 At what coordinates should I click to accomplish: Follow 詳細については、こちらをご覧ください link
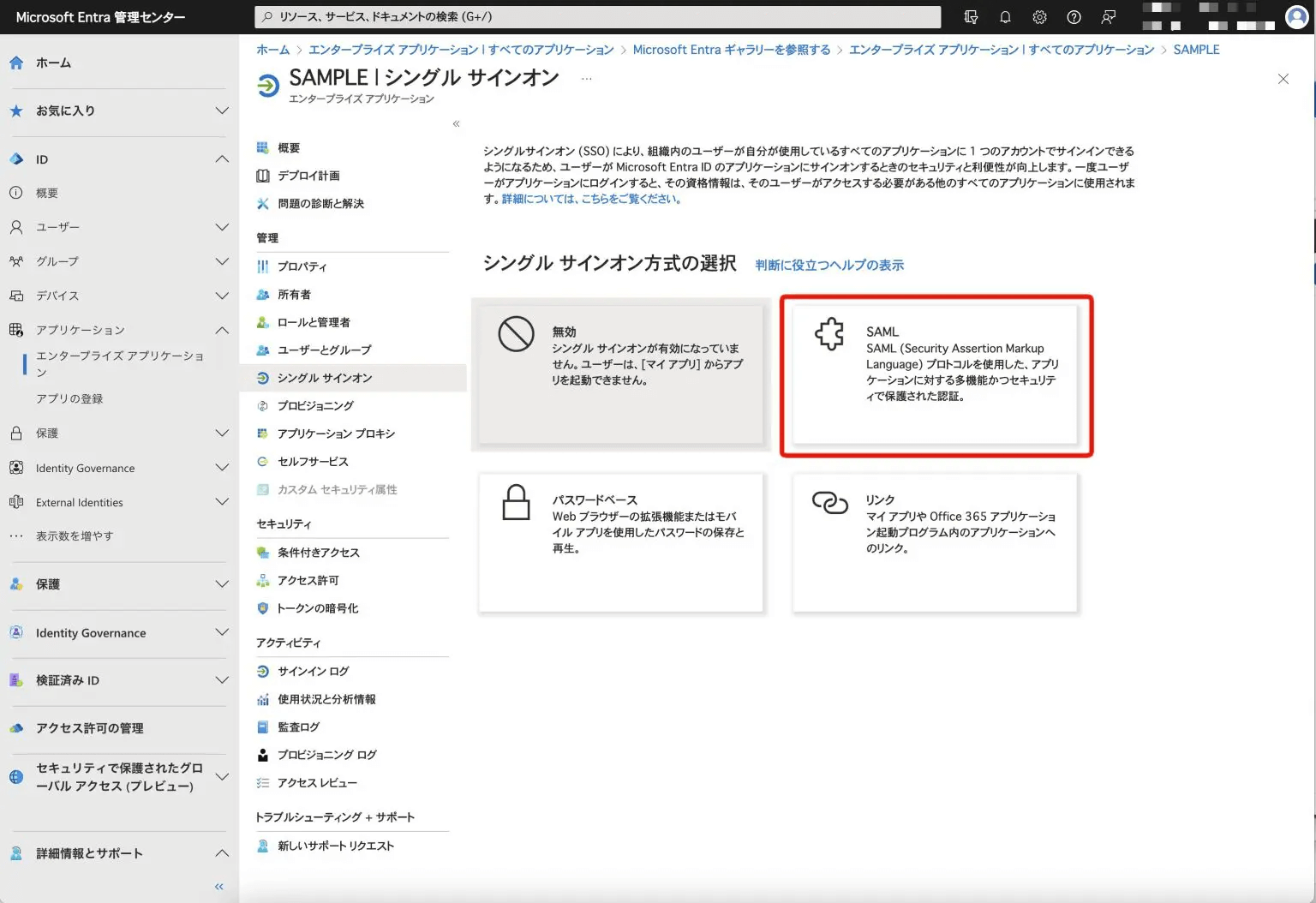591,199
